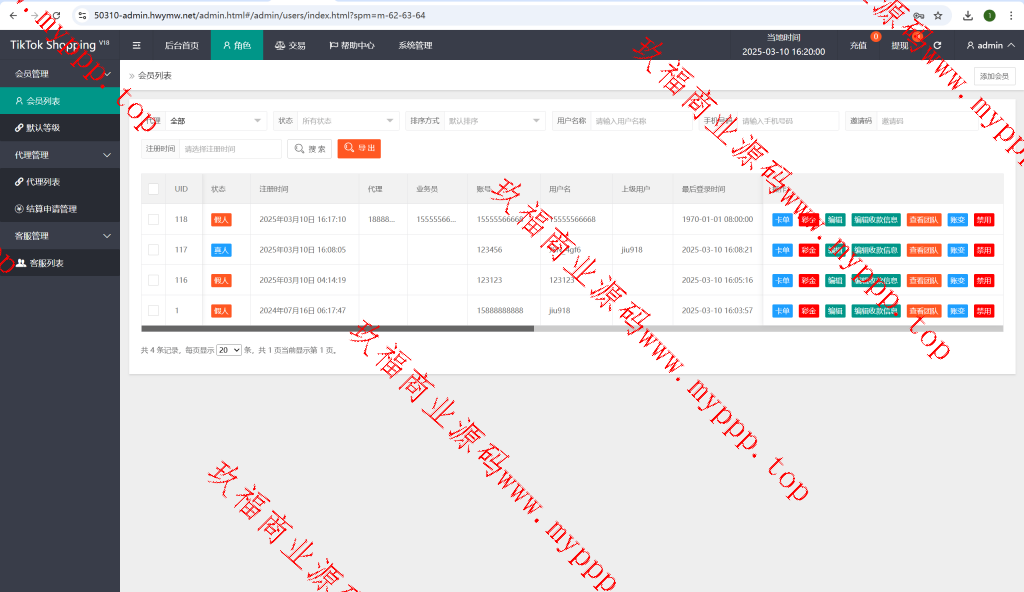
Task: Collapse 会员管理 sidebar group
Action: coord(60,74)
